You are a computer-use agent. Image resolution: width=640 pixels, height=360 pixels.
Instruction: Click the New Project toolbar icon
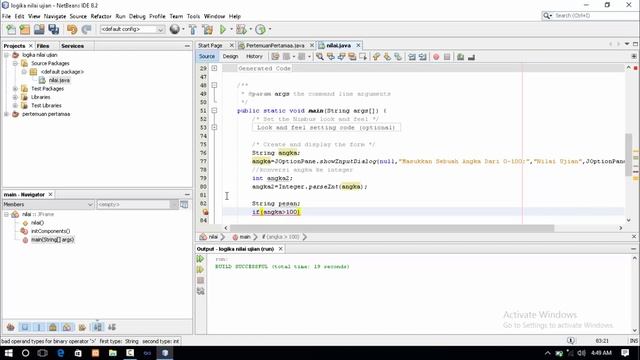[x=25, y=29]
